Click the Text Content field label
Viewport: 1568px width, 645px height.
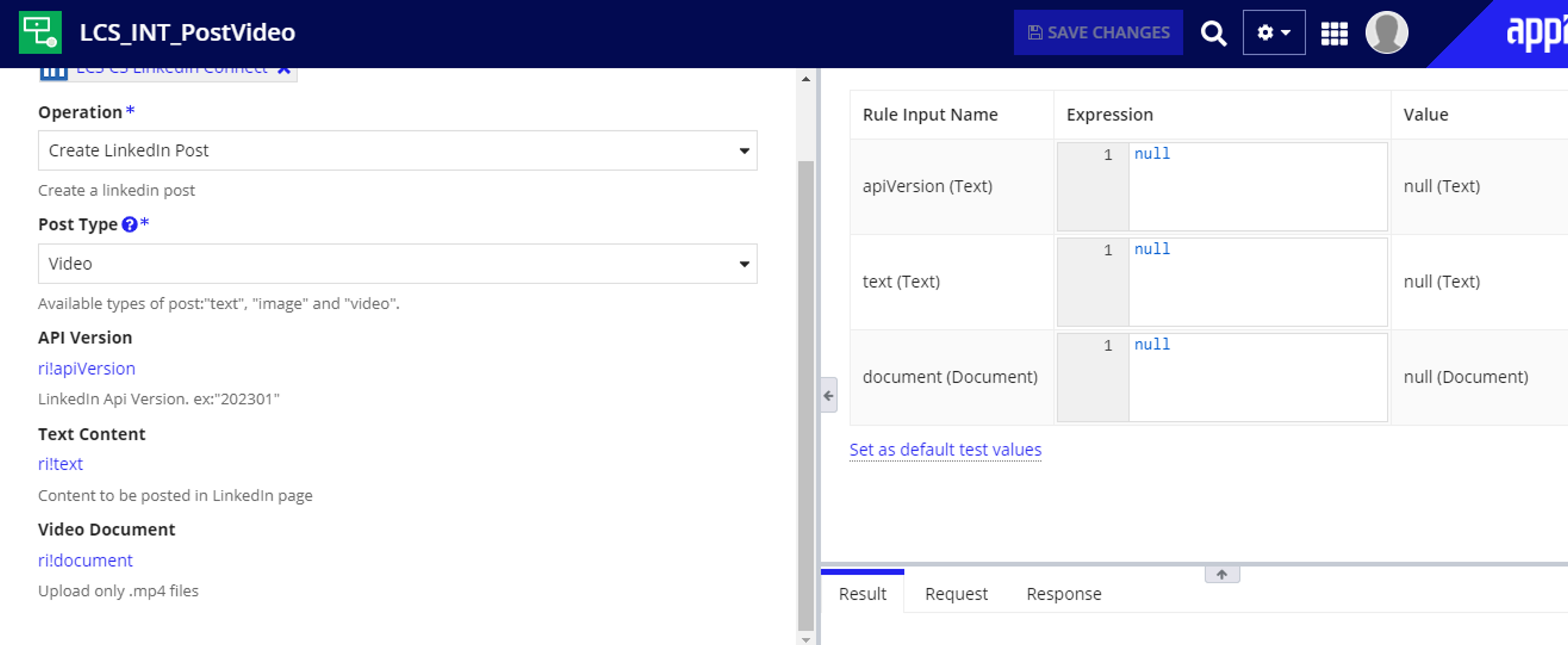click(x=92, y=434)
